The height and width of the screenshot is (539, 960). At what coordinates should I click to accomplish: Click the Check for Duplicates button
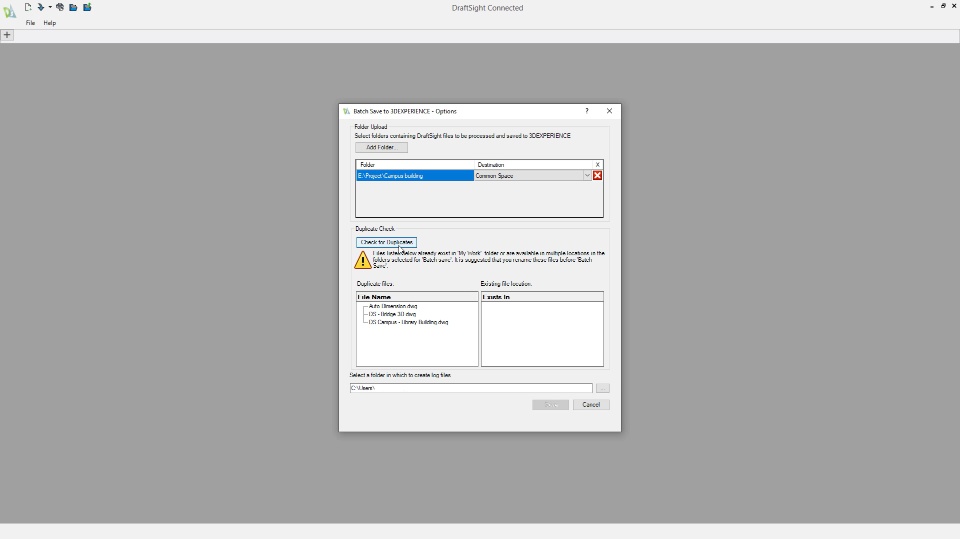[386, 242]
